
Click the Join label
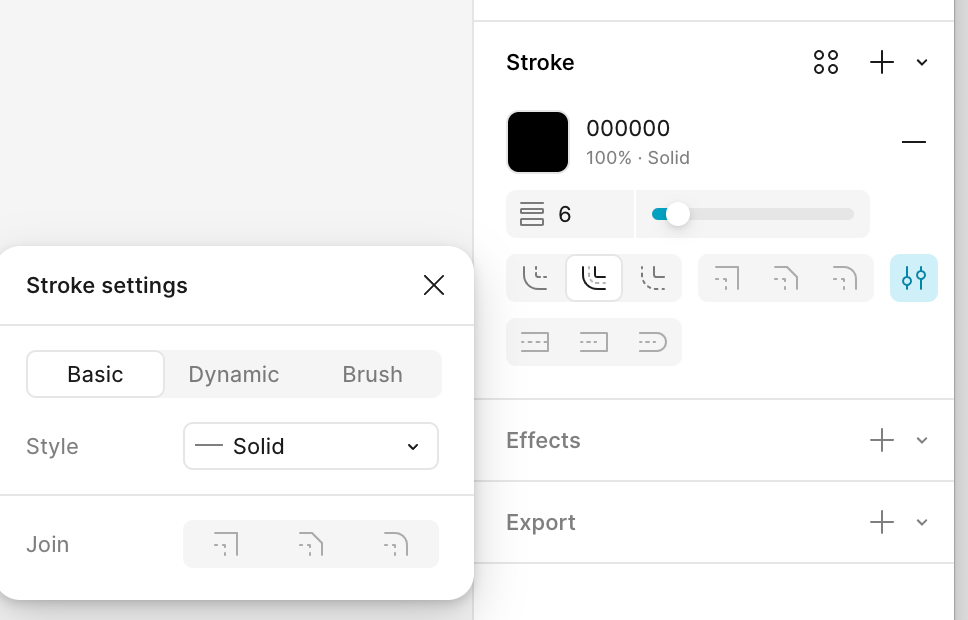point(48,544)
